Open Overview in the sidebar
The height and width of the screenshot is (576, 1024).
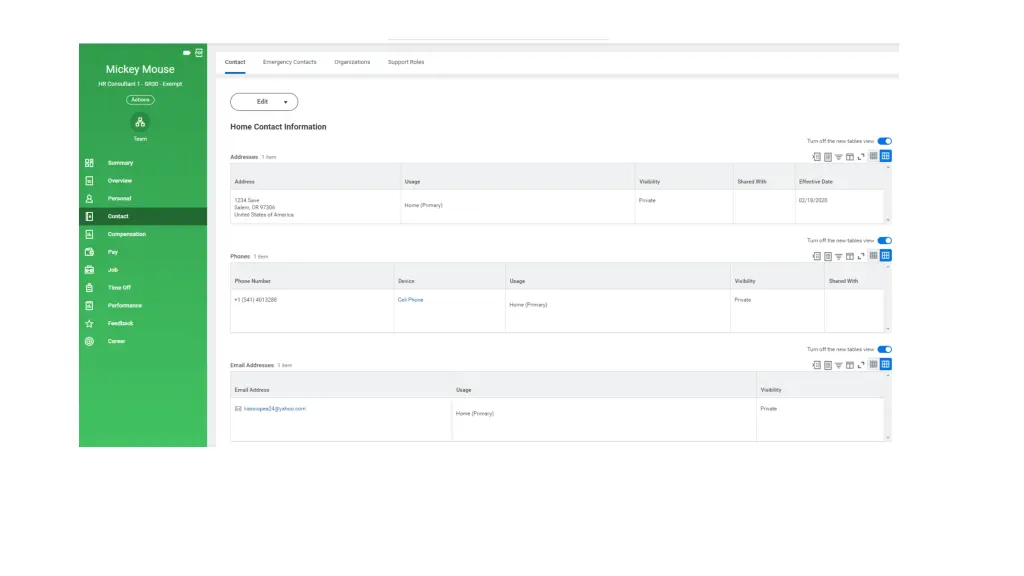coord(143,180)
